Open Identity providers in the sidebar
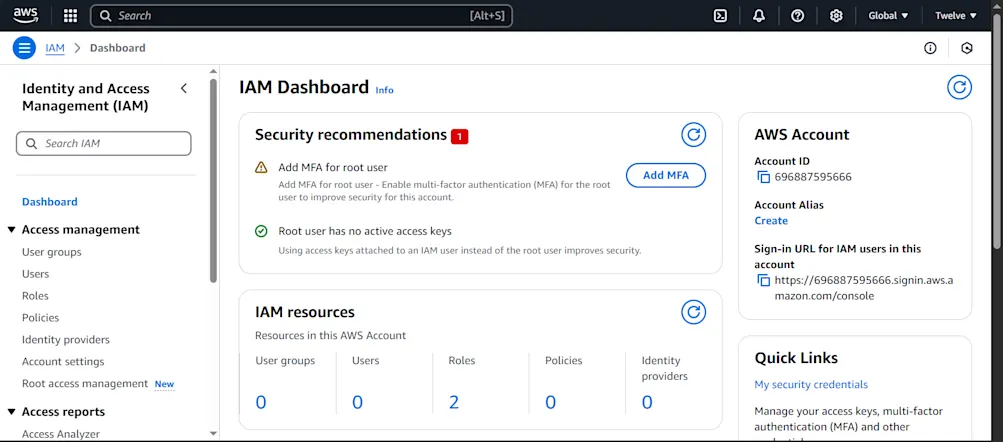This screenshot has width=1003, height=442. 66,340
